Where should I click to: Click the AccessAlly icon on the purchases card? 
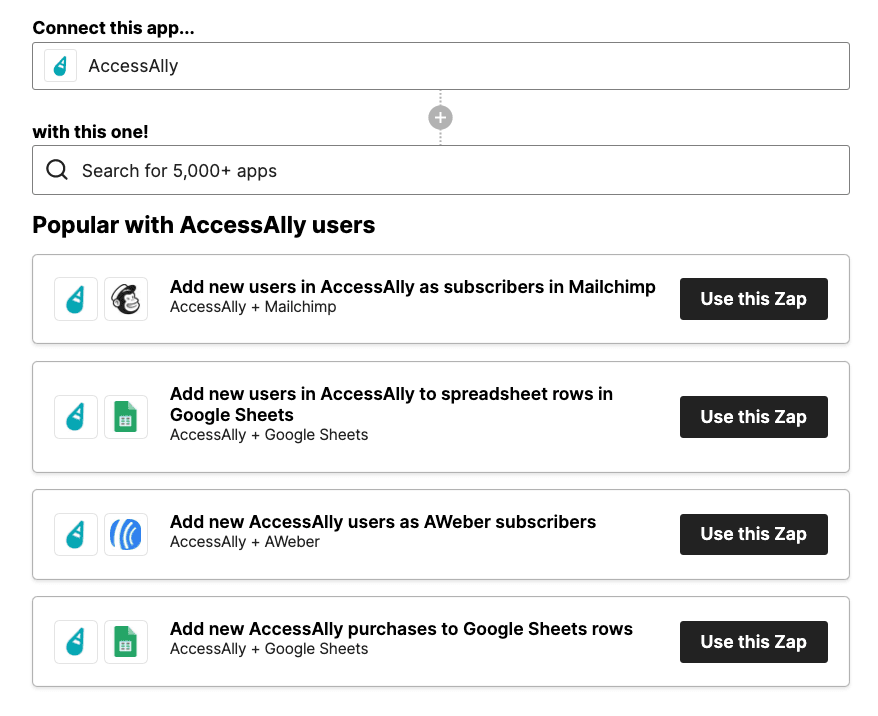[76, 641]
